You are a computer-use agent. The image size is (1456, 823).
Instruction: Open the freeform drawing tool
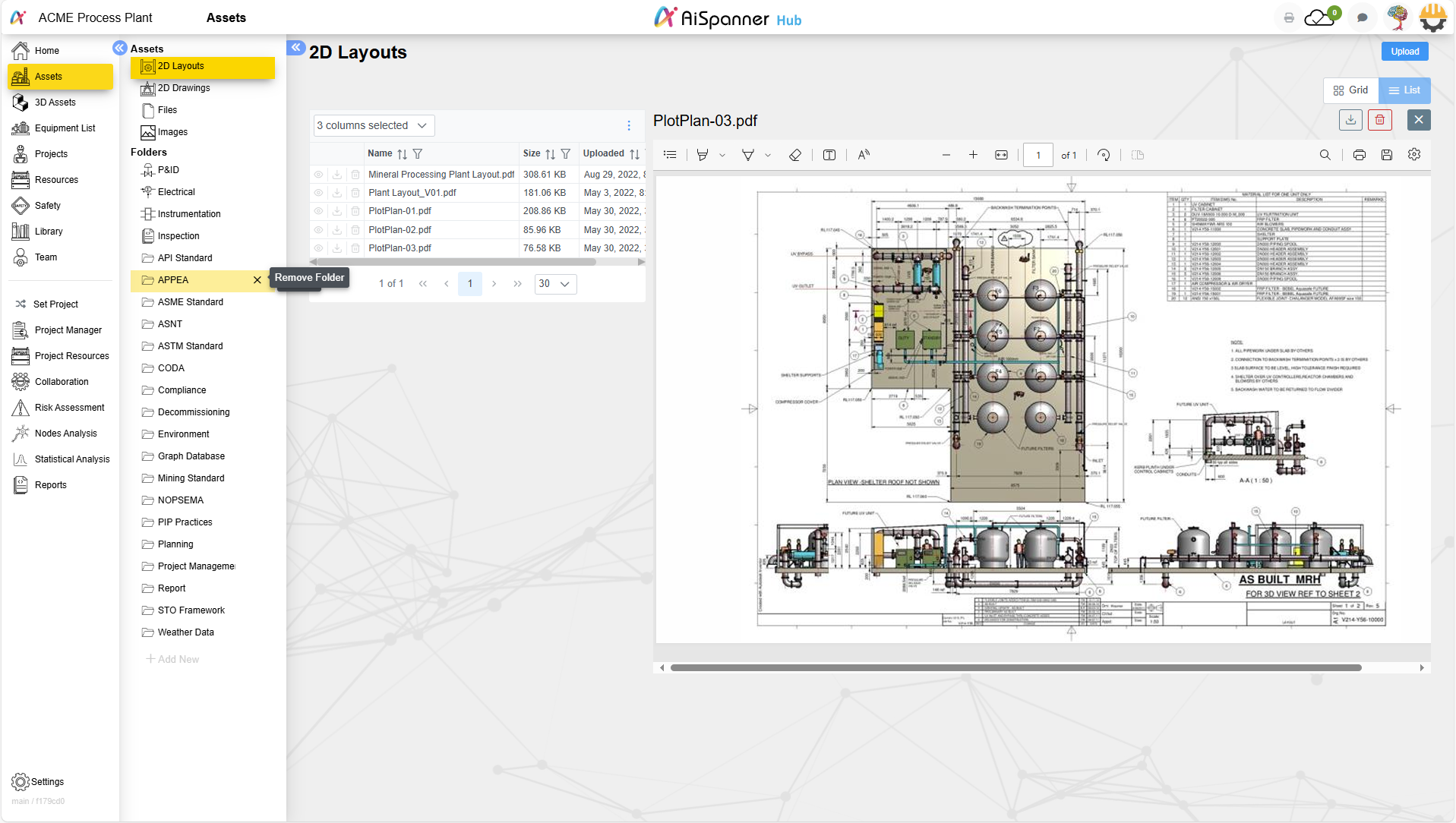(748, 154)
